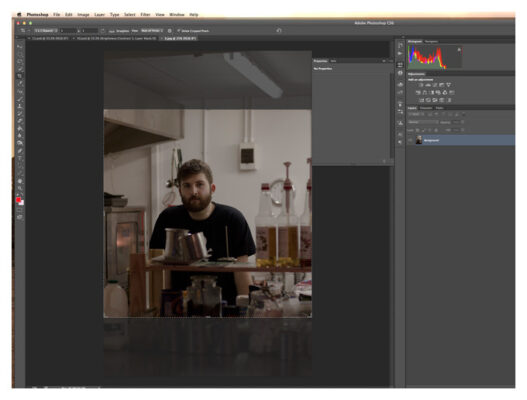Add a Brightness/Contrast adjustment icon
The height and width of the screenshot is (400, 527).
pyautogui.click(x=421, y=85)
